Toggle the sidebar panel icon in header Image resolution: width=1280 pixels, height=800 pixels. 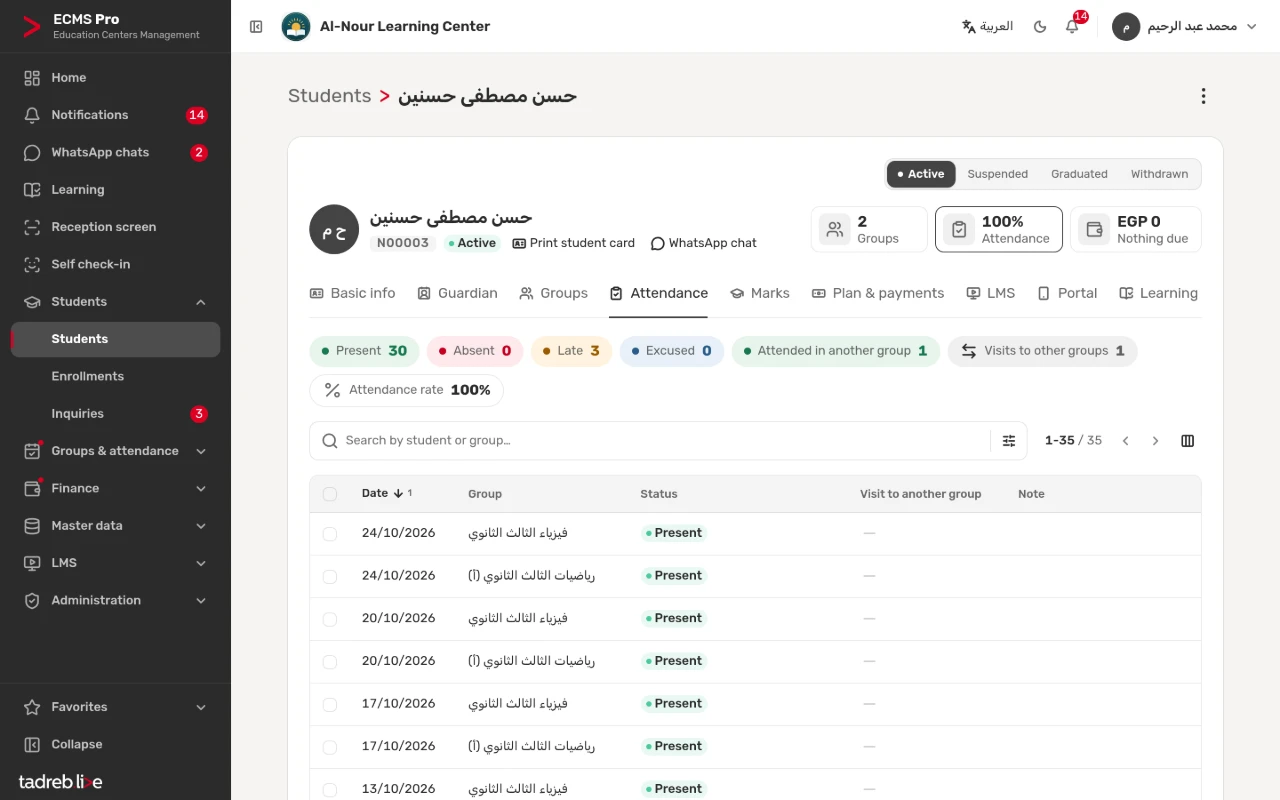[256, 27]
